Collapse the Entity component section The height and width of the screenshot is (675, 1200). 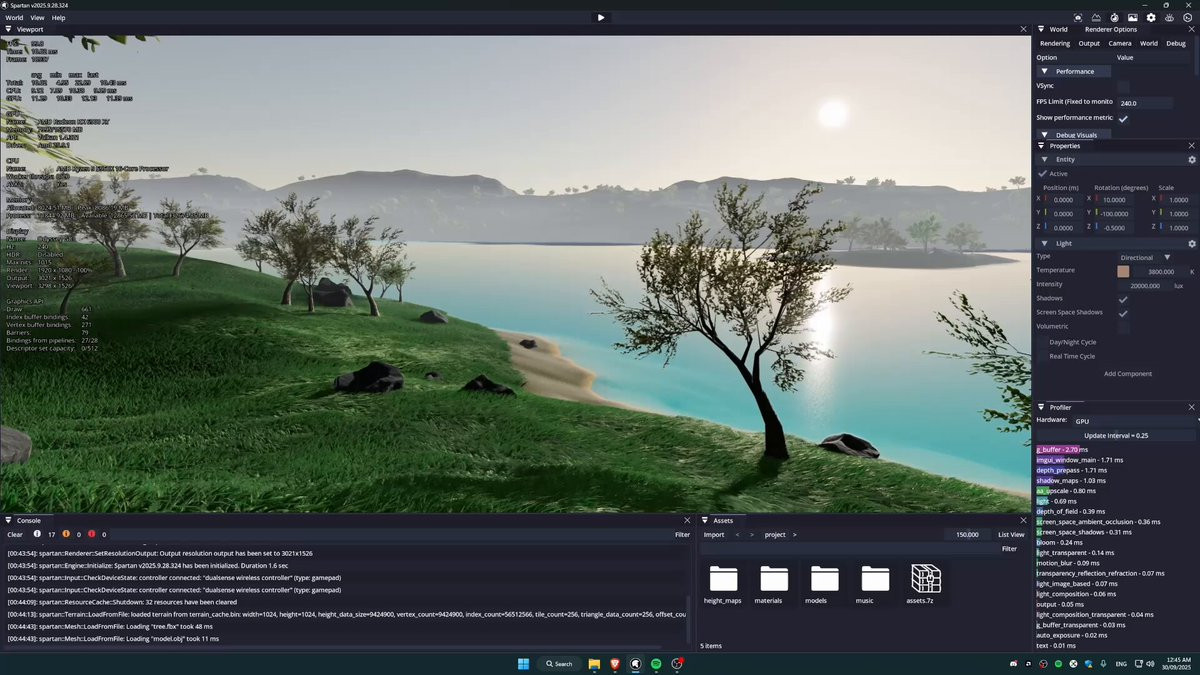[1045, 160]
